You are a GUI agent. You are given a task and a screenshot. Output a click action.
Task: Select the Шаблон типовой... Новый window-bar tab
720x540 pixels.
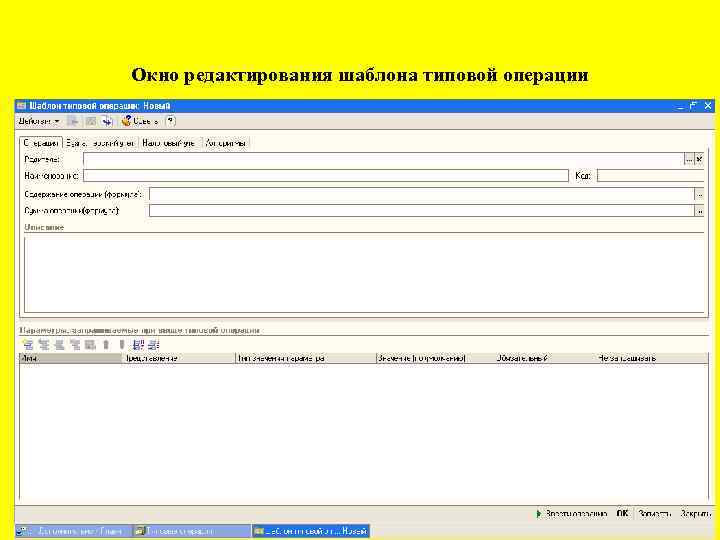tap(311, 531)
